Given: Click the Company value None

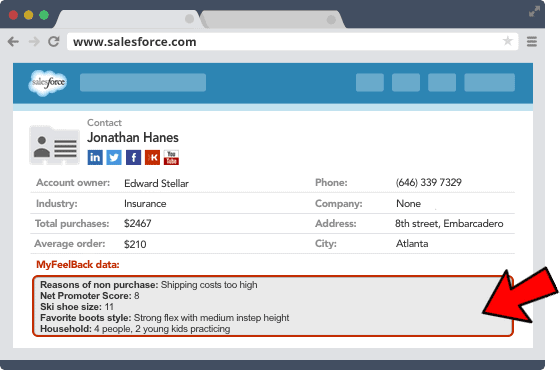Looking at the screenshot, I should [x=409, y=204].
